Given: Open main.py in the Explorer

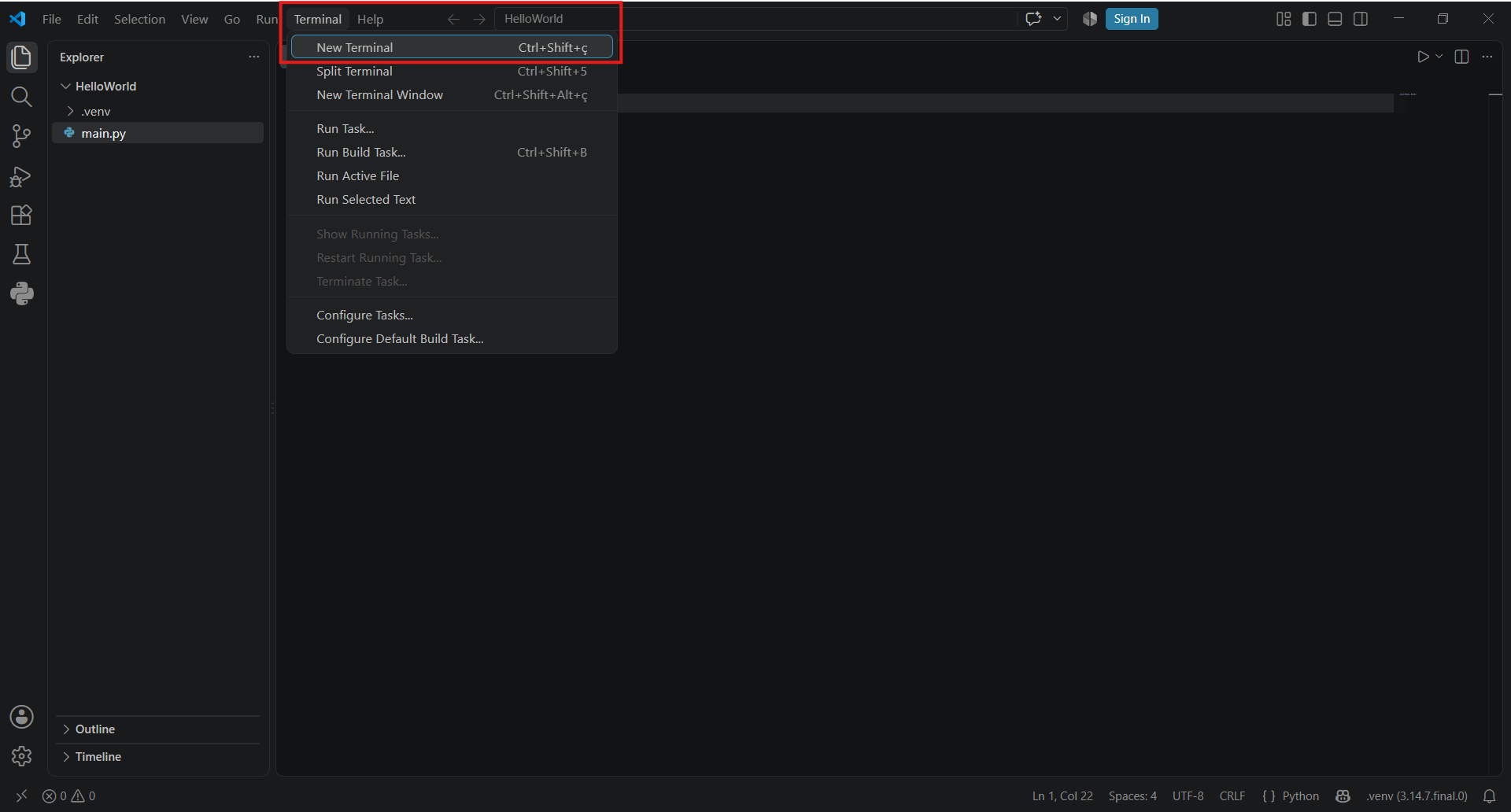Looking at the screenshot, I should pos(157,133).
